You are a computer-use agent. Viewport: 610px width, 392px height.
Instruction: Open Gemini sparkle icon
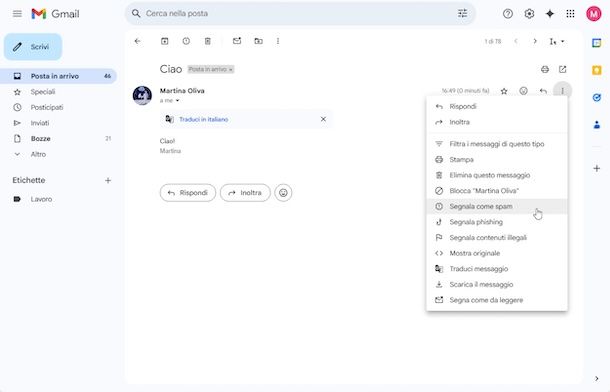(x=550, y=14)
